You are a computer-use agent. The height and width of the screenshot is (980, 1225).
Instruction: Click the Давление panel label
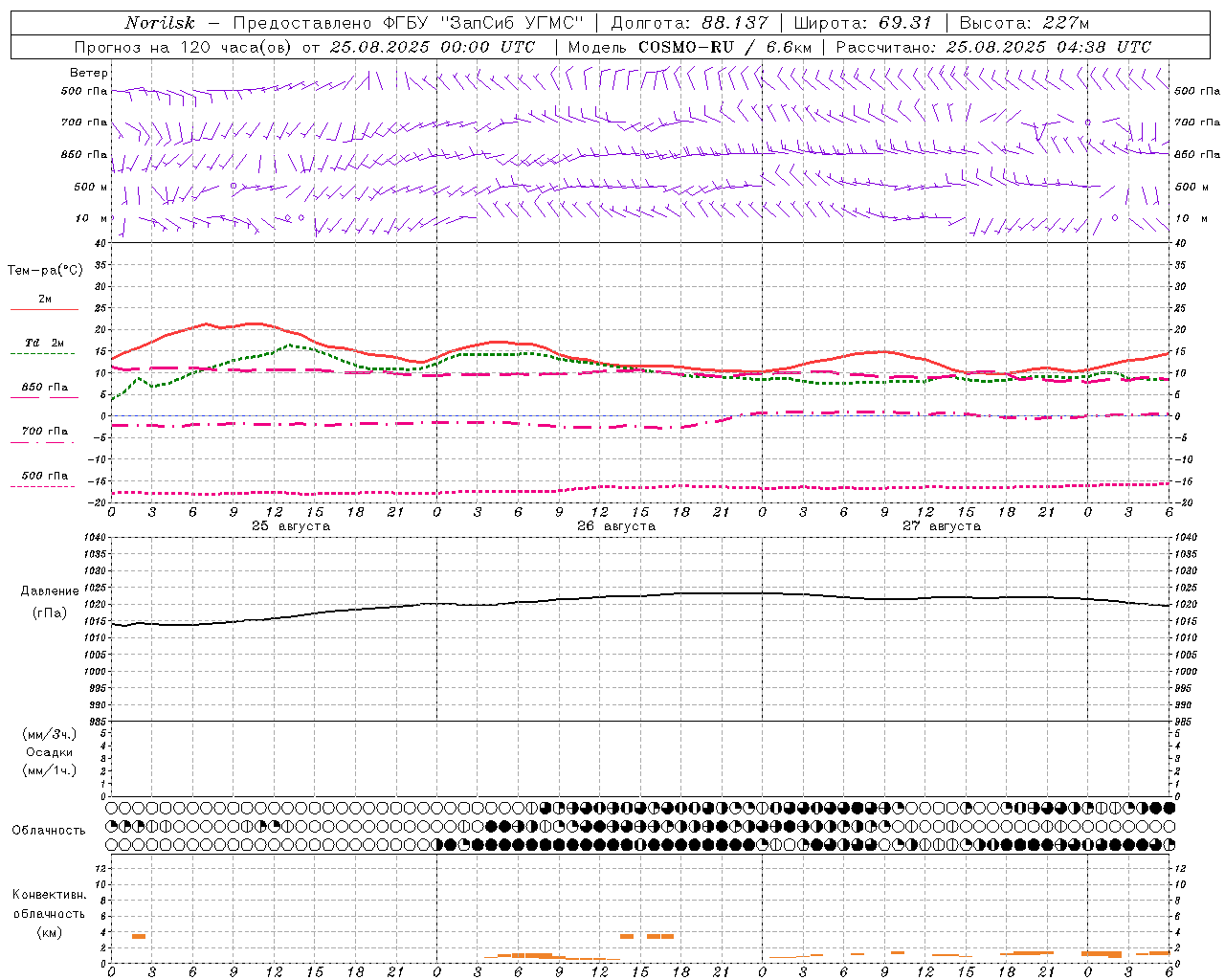50,591
